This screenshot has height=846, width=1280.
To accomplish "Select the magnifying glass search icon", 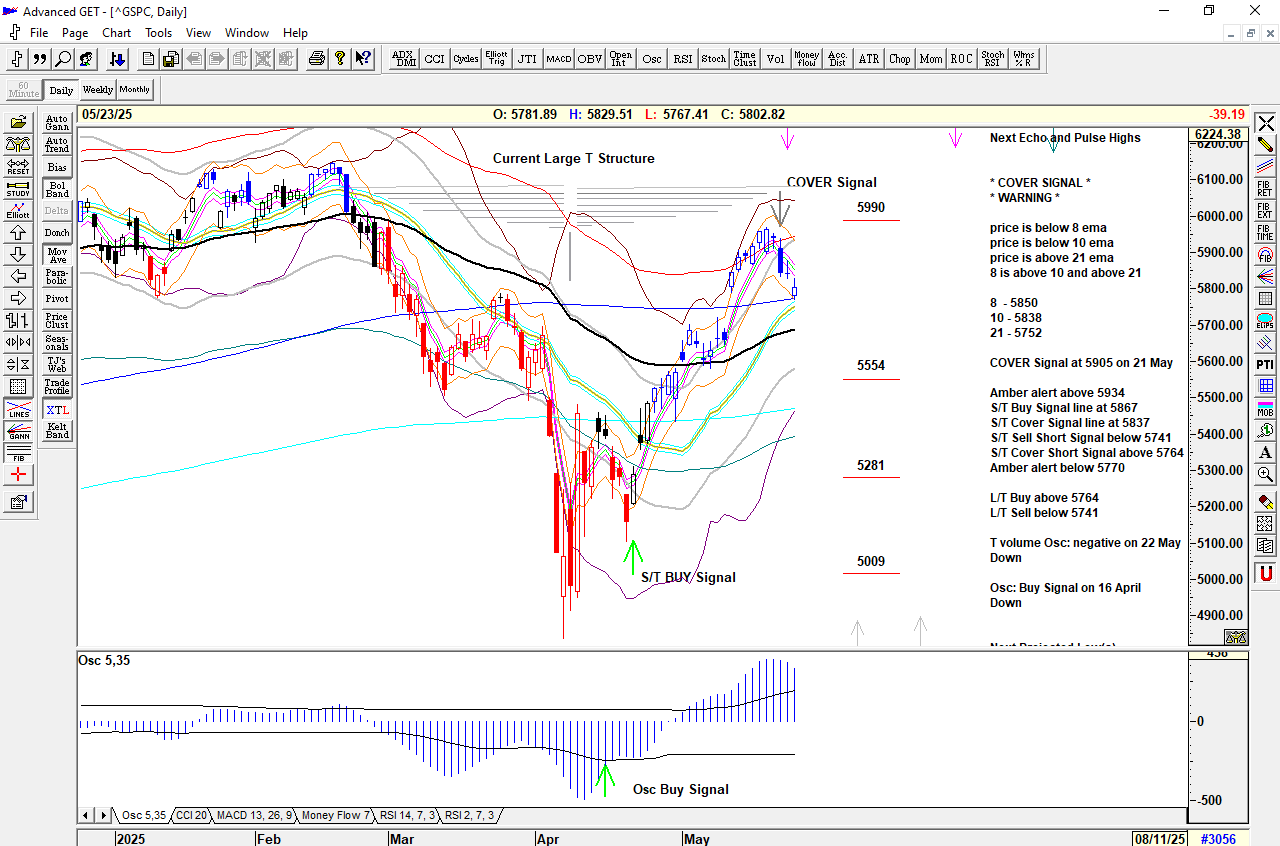I will [63, 59].
